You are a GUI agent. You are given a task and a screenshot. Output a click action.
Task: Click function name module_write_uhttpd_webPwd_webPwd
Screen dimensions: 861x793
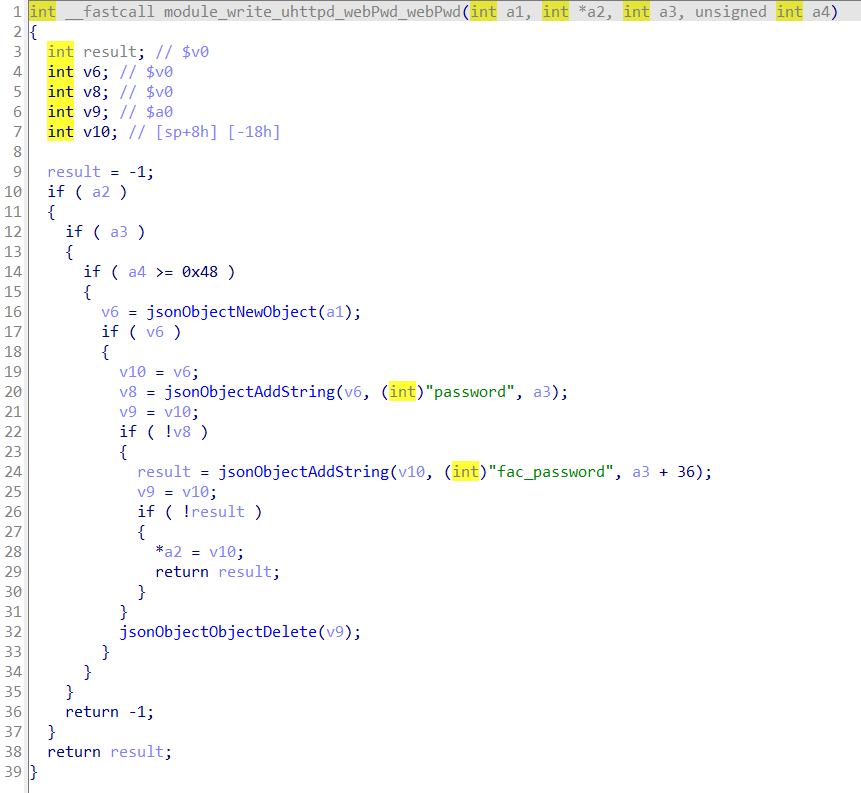312,12
